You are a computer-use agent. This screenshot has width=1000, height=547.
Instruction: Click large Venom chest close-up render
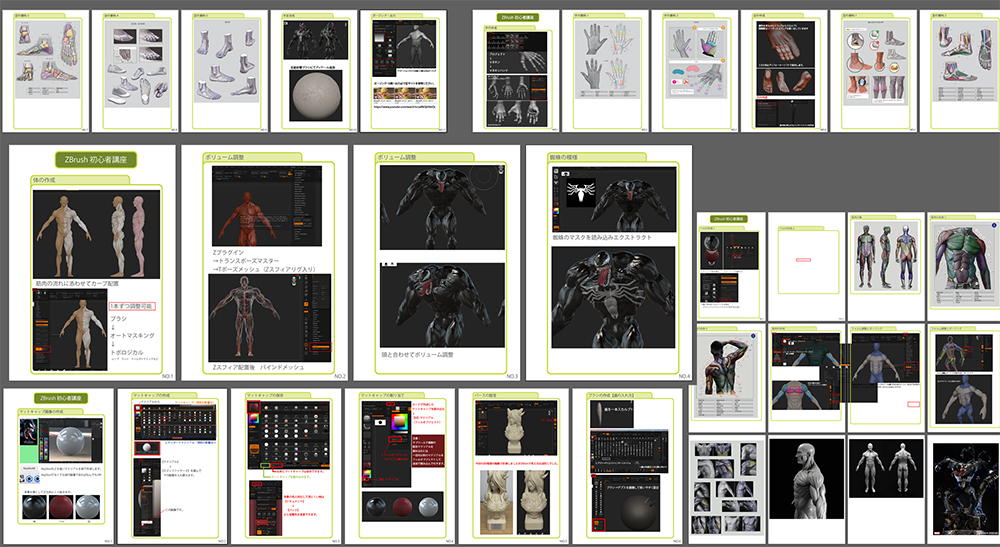[x=613, y=297]
